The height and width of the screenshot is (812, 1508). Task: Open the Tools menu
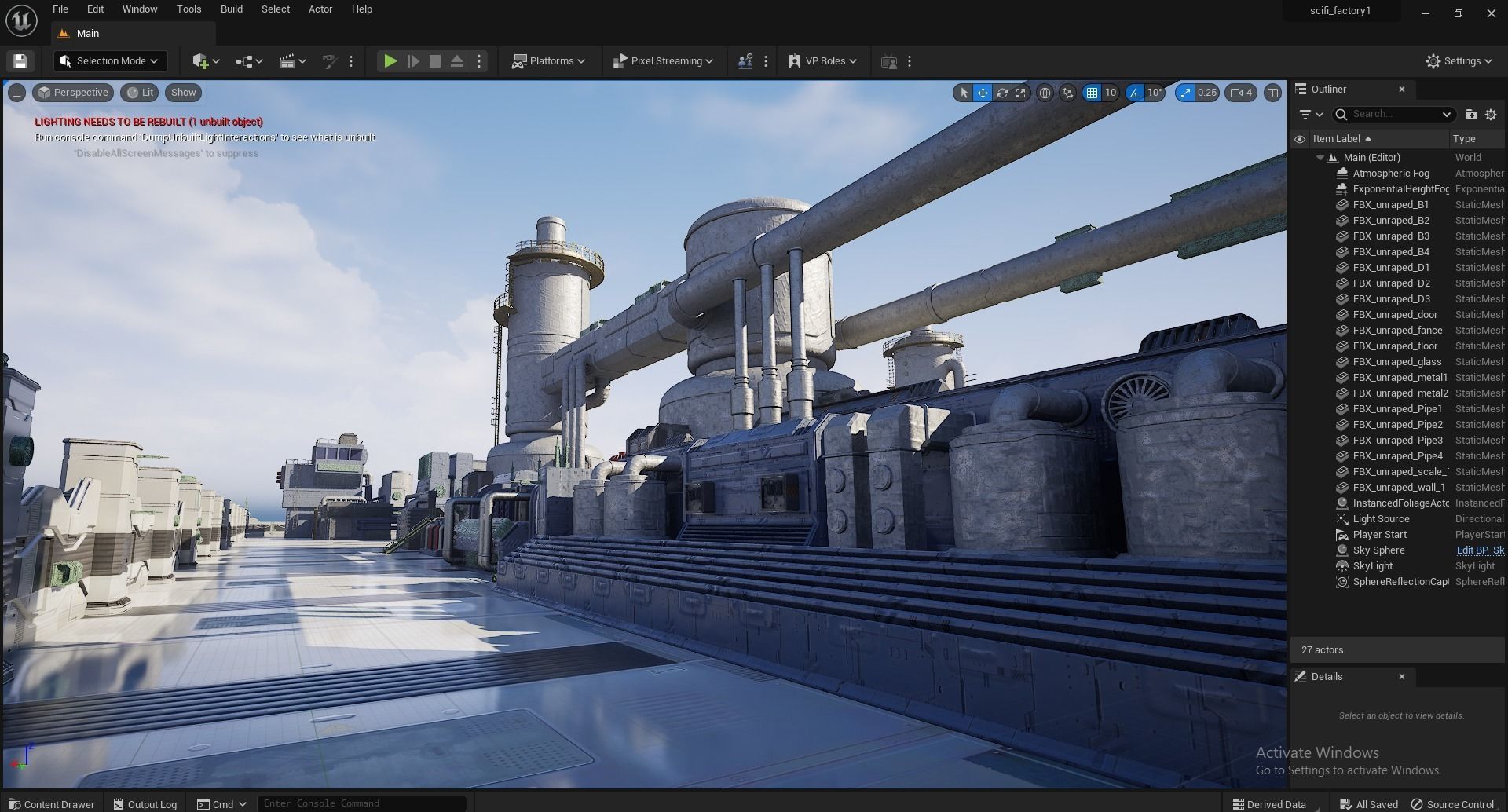pos(188,9)
